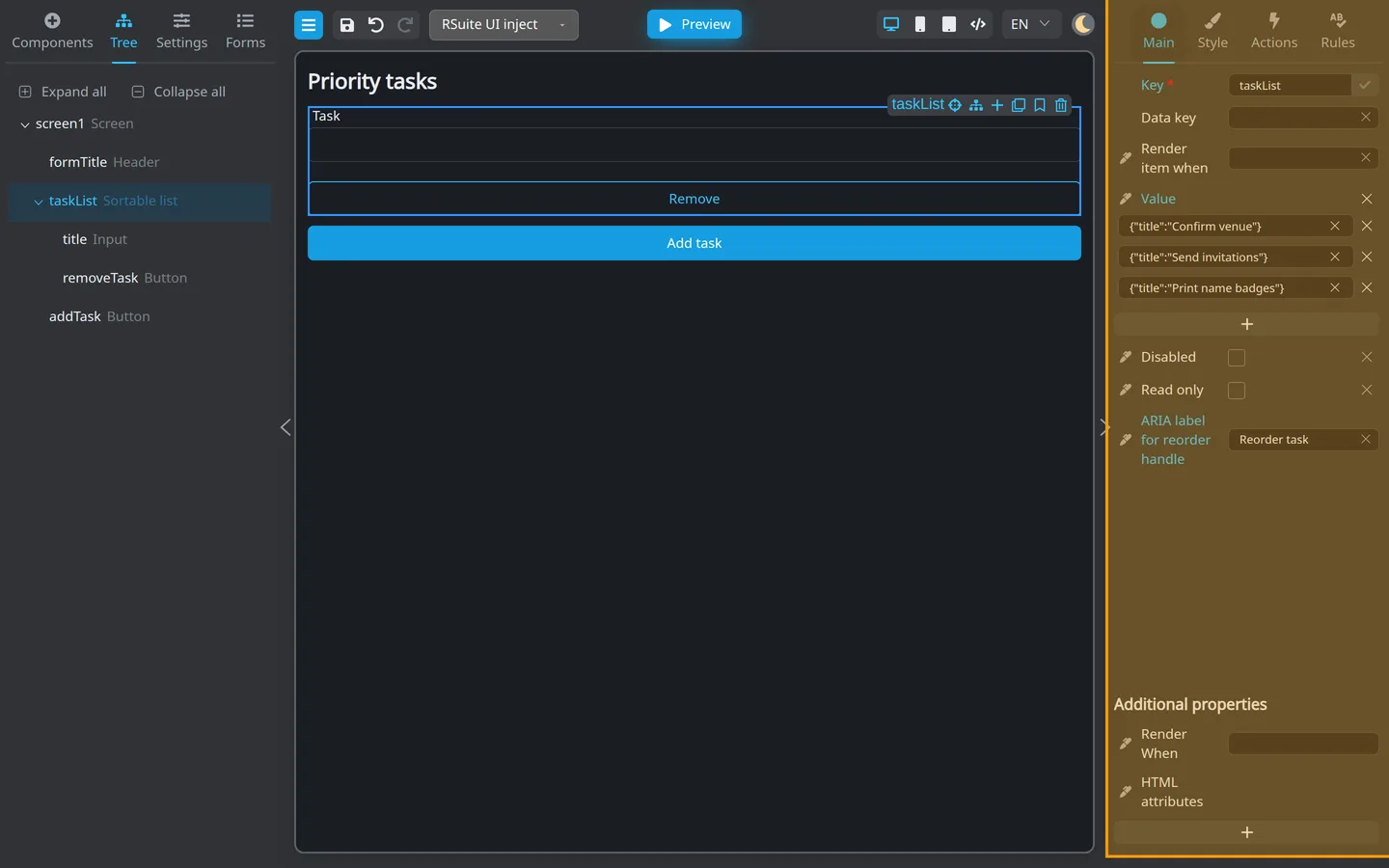
Task: Open code editor for Render item when
Action: pos(1126,158)
